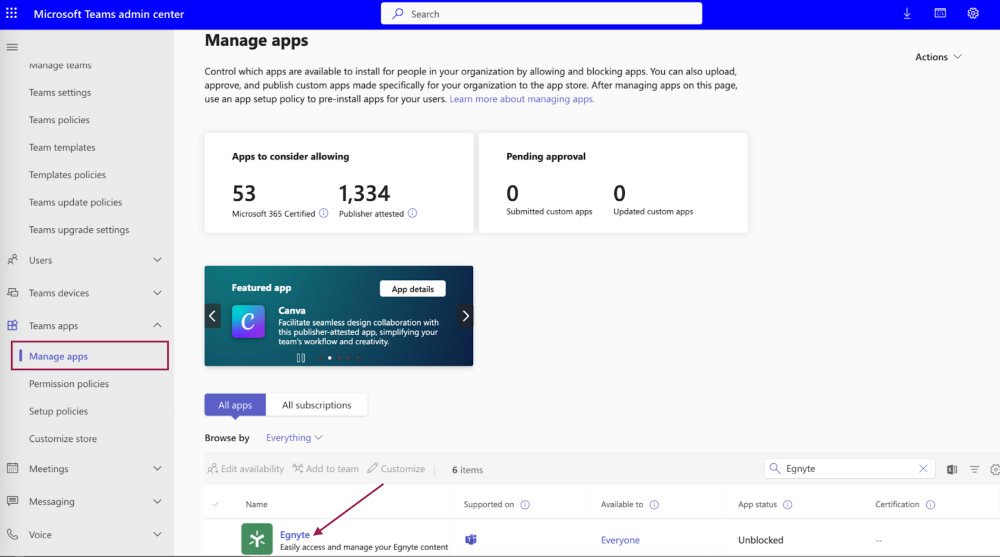The height and width of the screenshot is (557, 1000).
Task: Click the App details button
Action: (x=413, y=289)
